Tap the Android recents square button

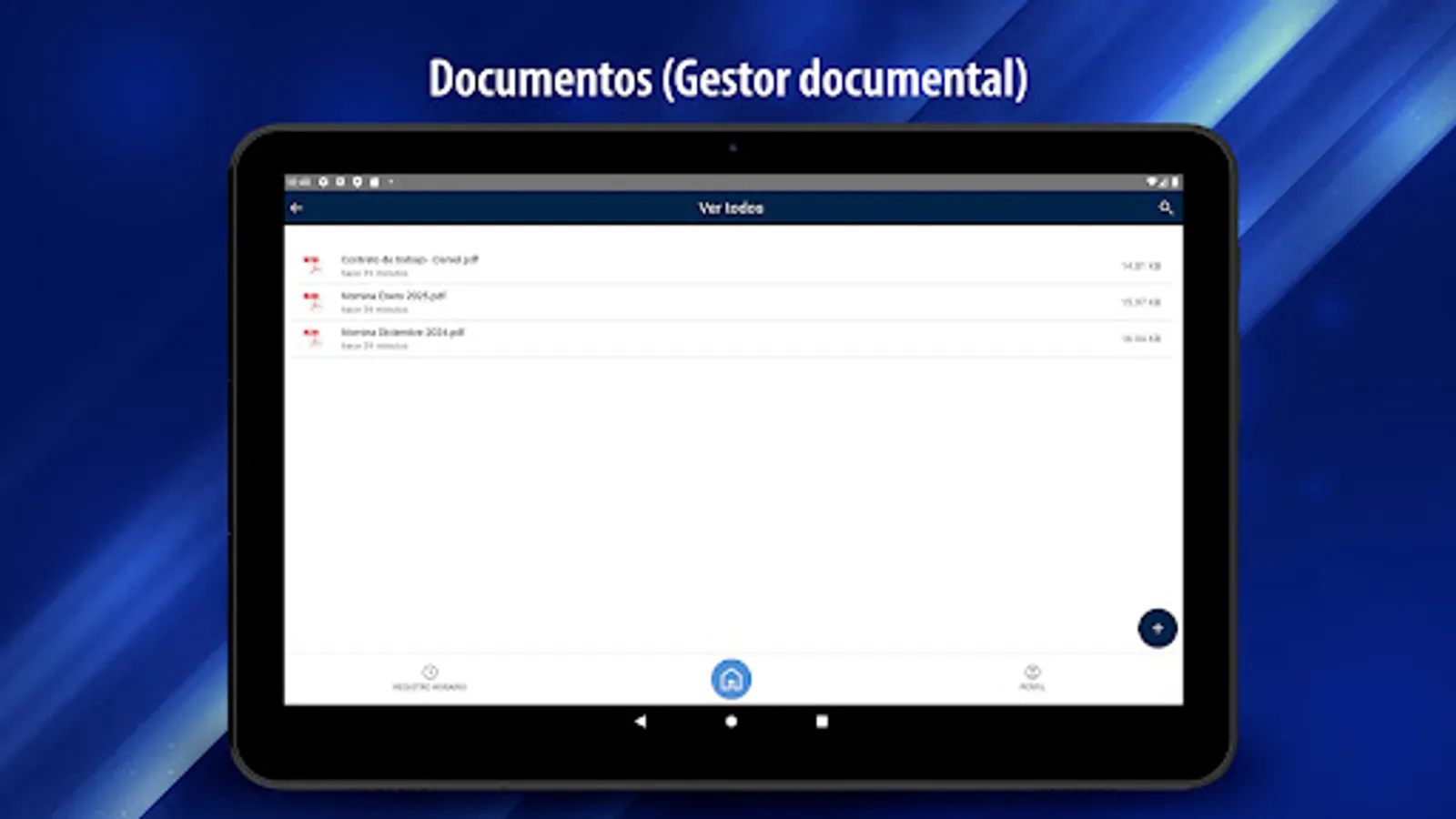pos(822,720)
